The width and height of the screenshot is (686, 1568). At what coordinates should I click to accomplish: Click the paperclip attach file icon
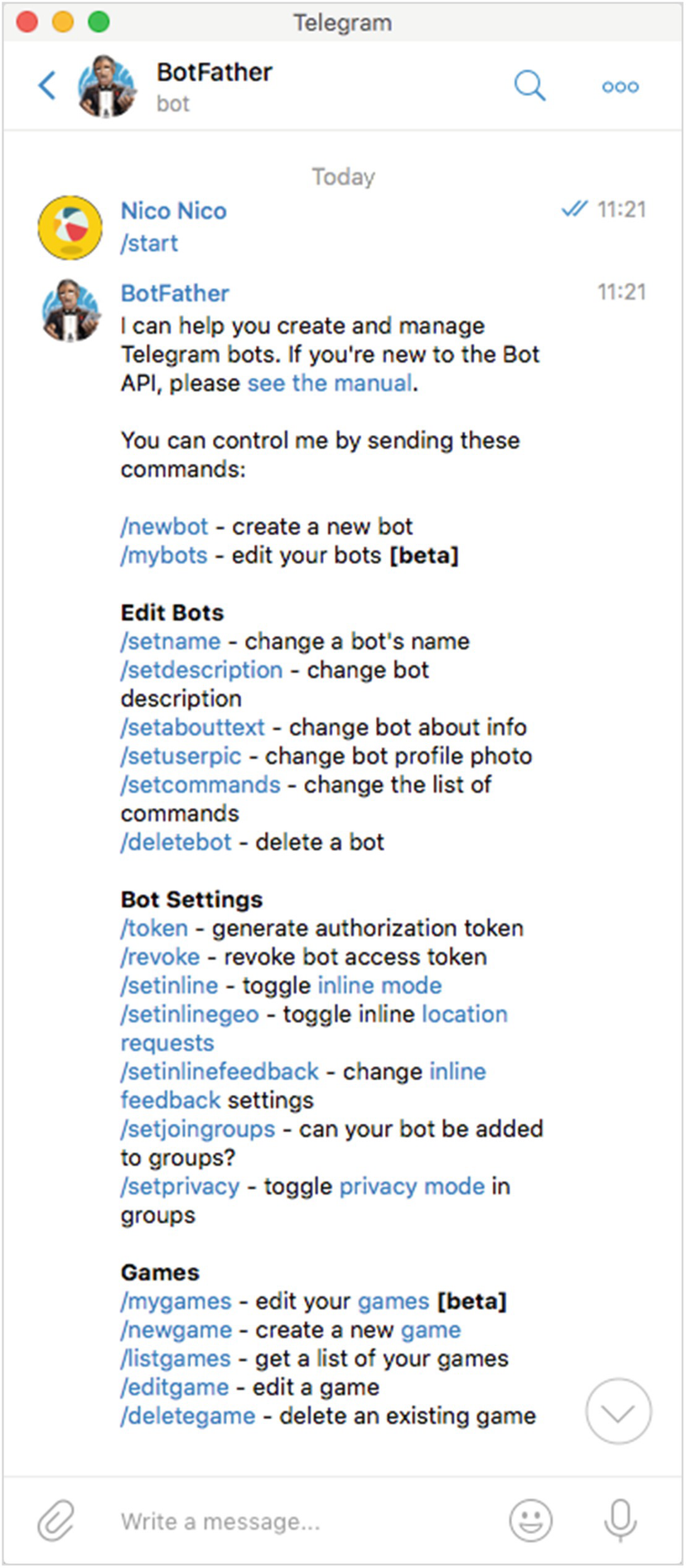56,1520
